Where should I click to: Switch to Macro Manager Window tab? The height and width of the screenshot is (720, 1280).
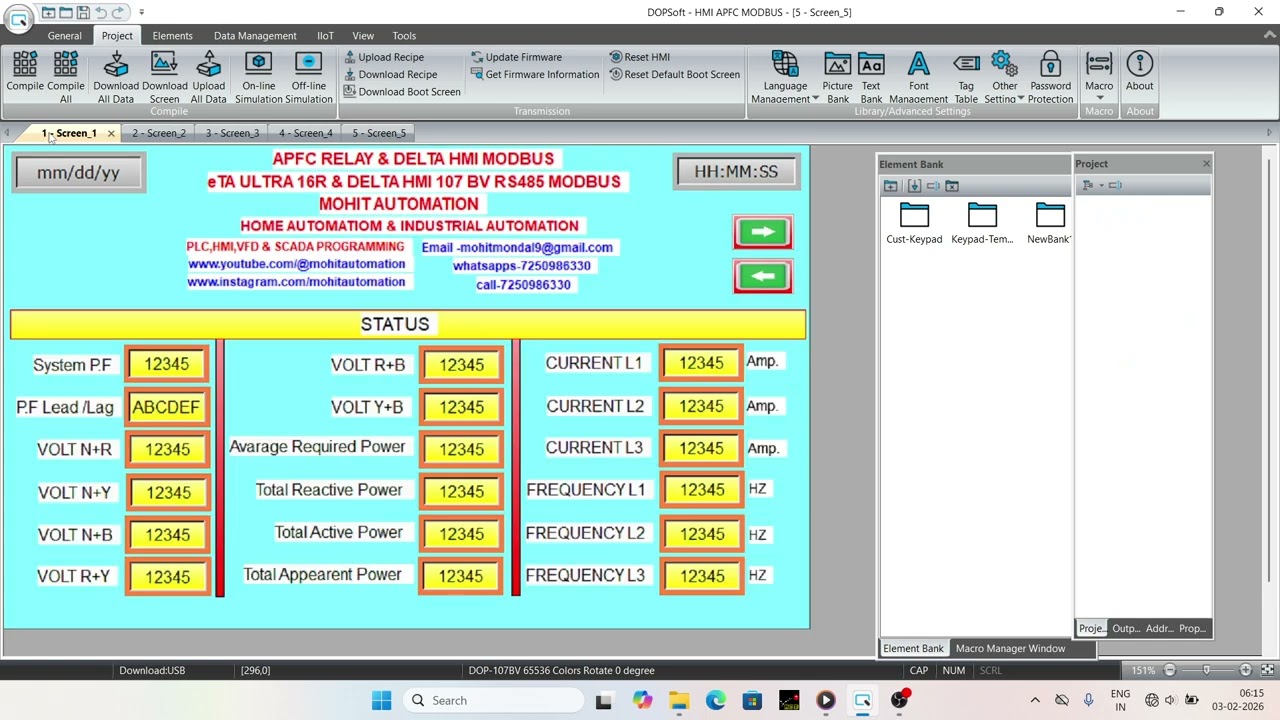click(1010, 648)
